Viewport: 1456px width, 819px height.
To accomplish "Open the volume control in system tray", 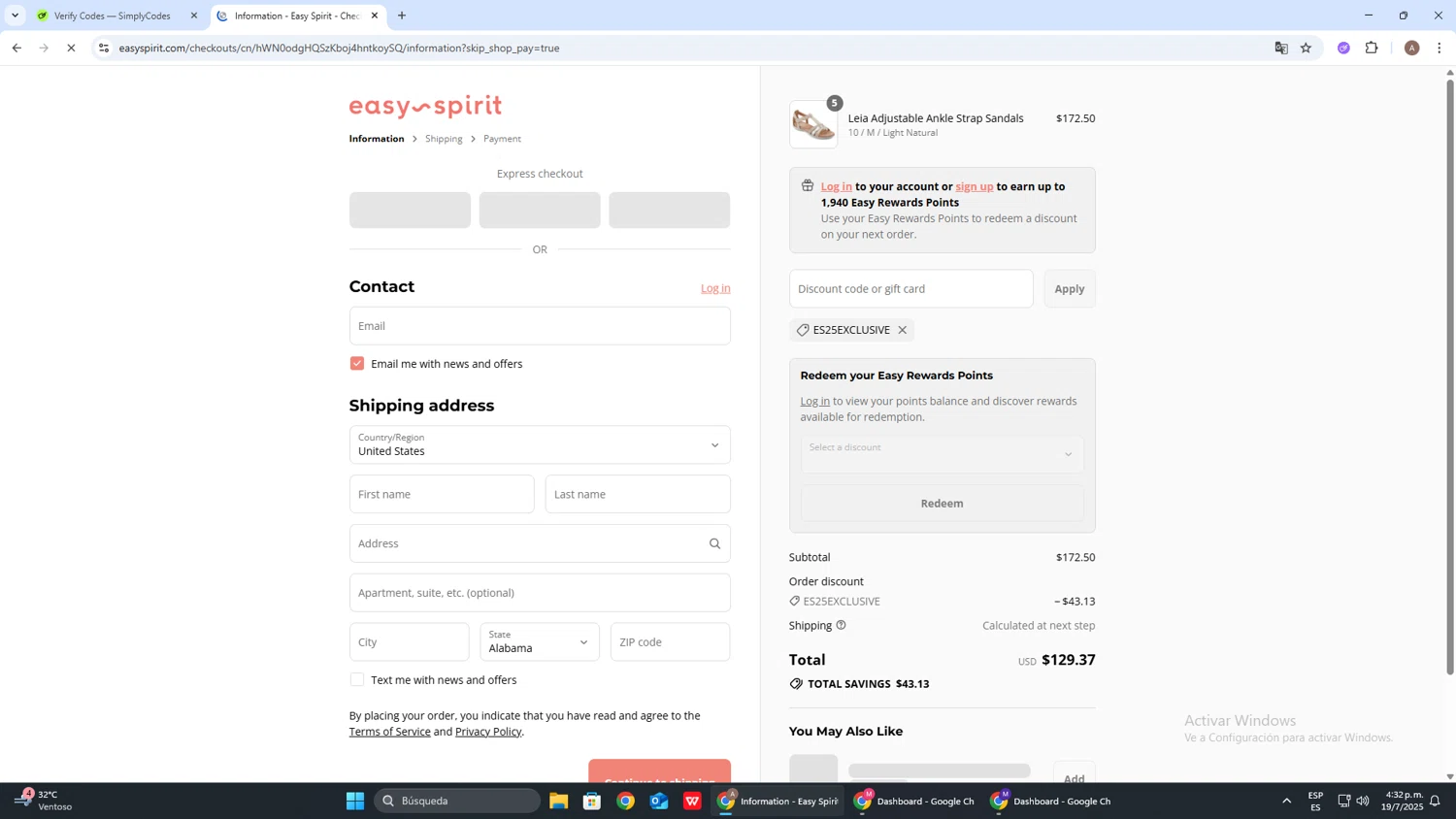I will [x=1363, y=801].
